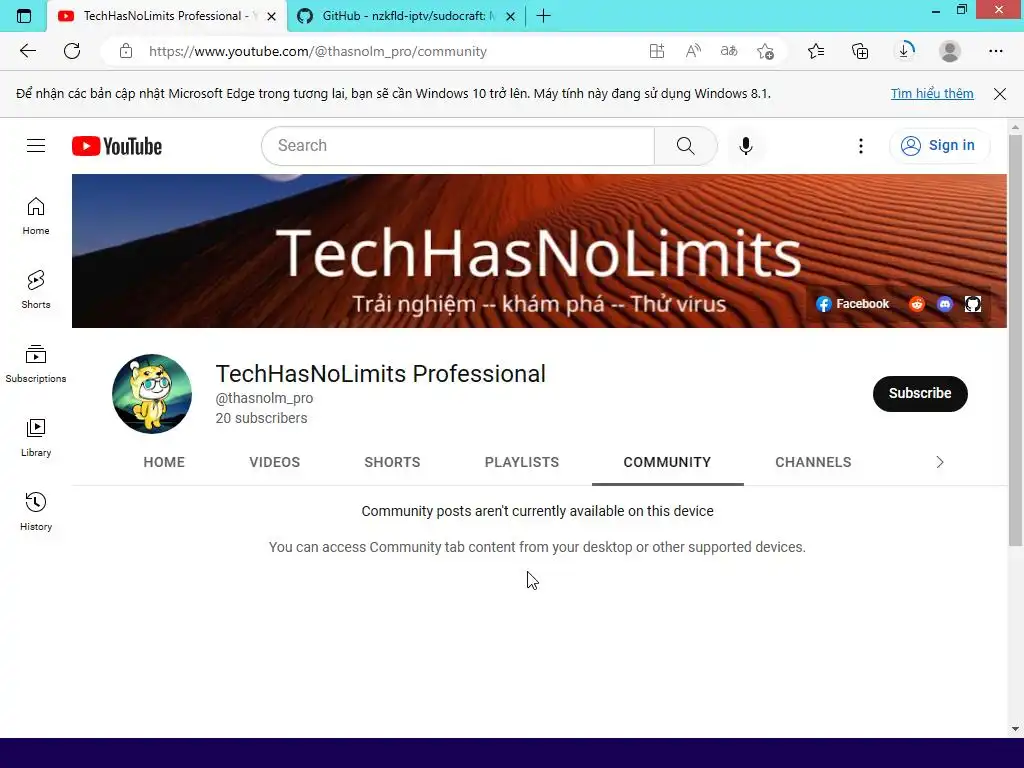The image size is (1024, 768).
Task: View site info lock icon
Action: point(126,51)
